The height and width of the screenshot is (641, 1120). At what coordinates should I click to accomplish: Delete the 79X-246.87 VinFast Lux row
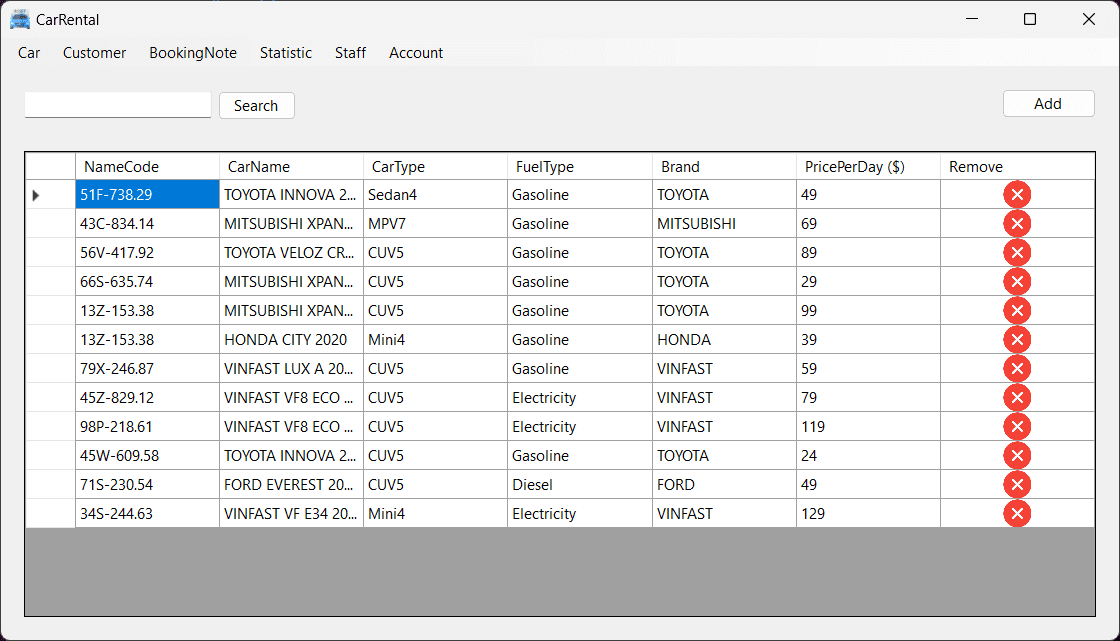[x=1017, y=369]
